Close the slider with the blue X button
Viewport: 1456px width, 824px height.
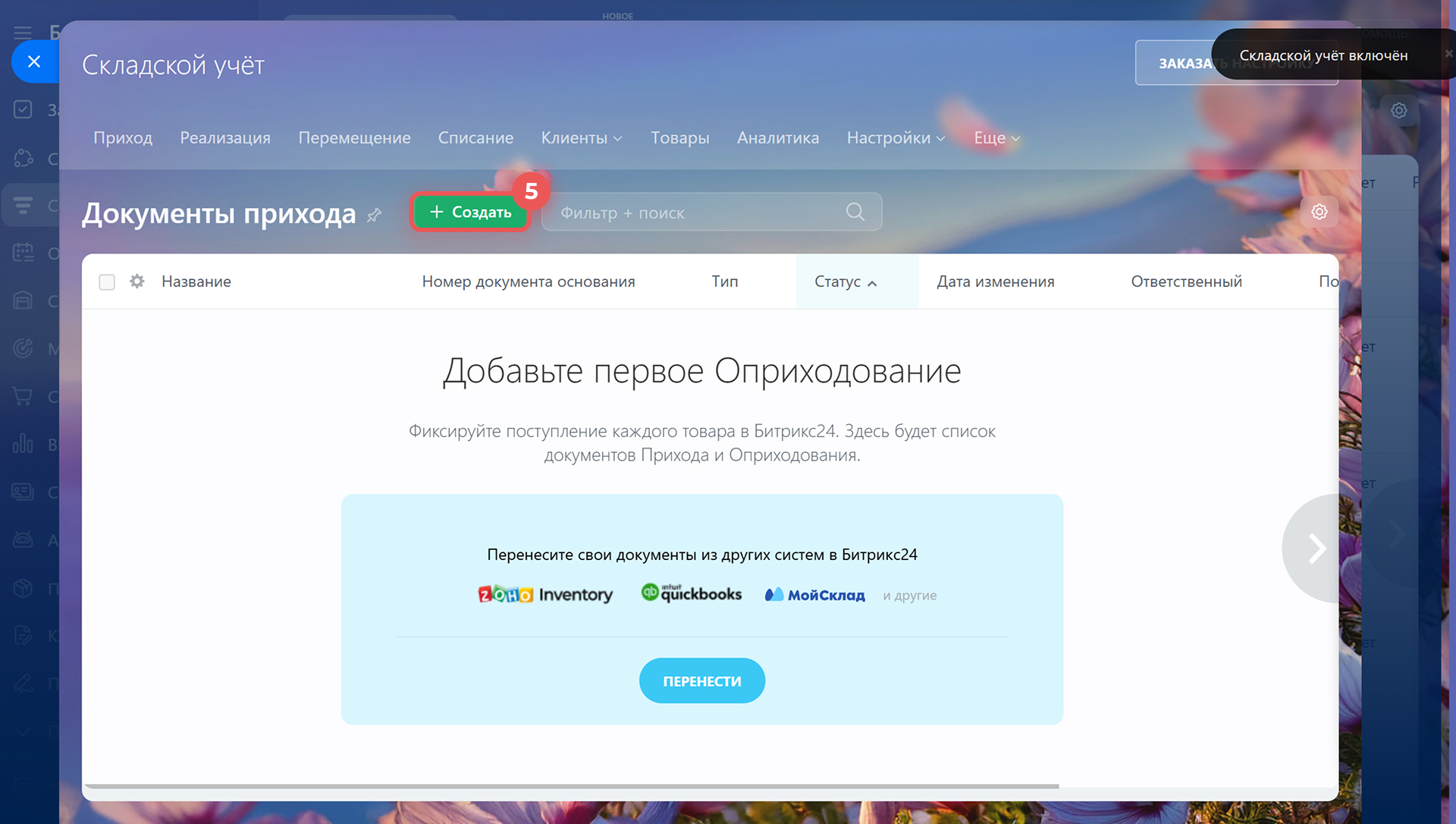[x=34, y=61]
